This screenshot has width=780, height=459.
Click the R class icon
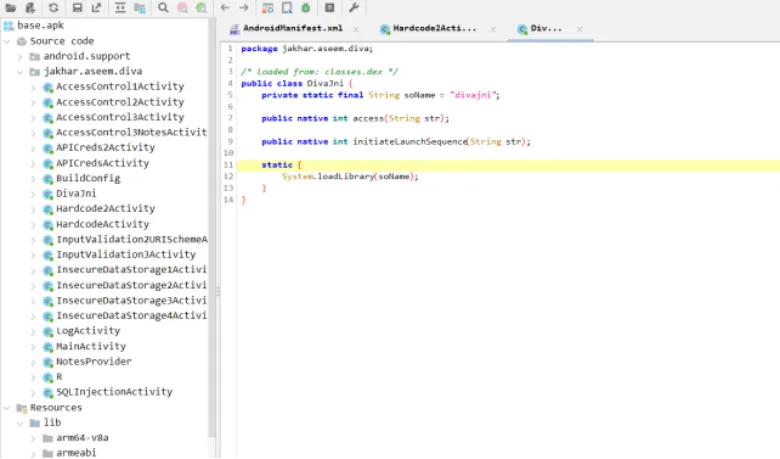coord(48,377)
